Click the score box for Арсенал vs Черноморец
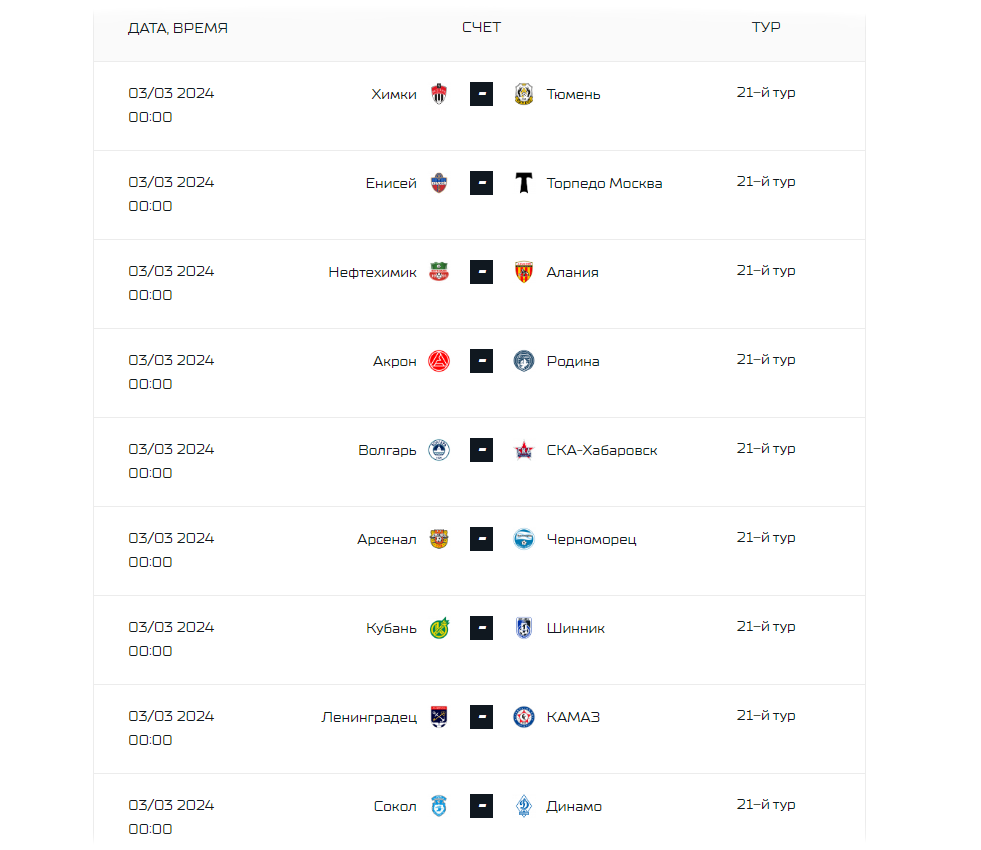 coord(481,539)
